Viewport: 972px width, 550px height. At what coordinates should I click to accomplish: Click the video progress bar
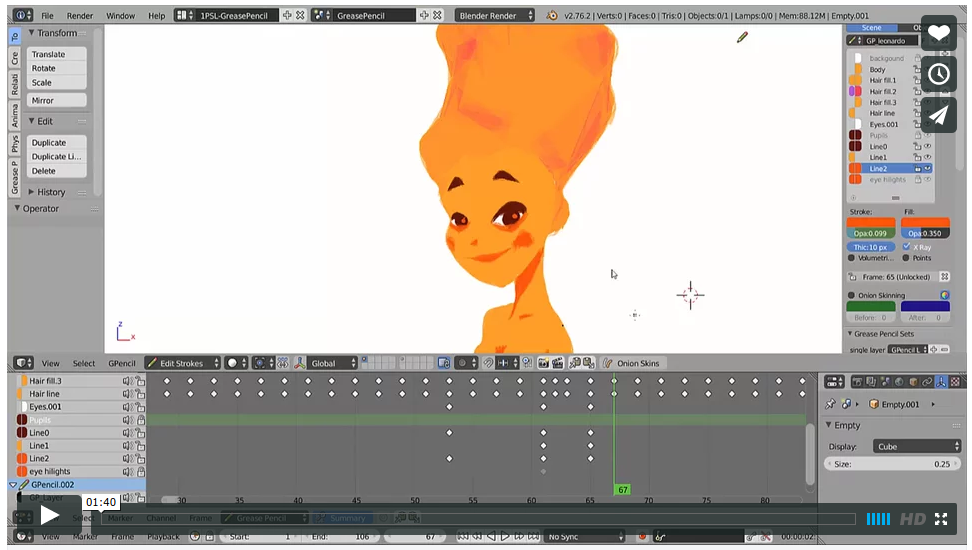(477, 519)
